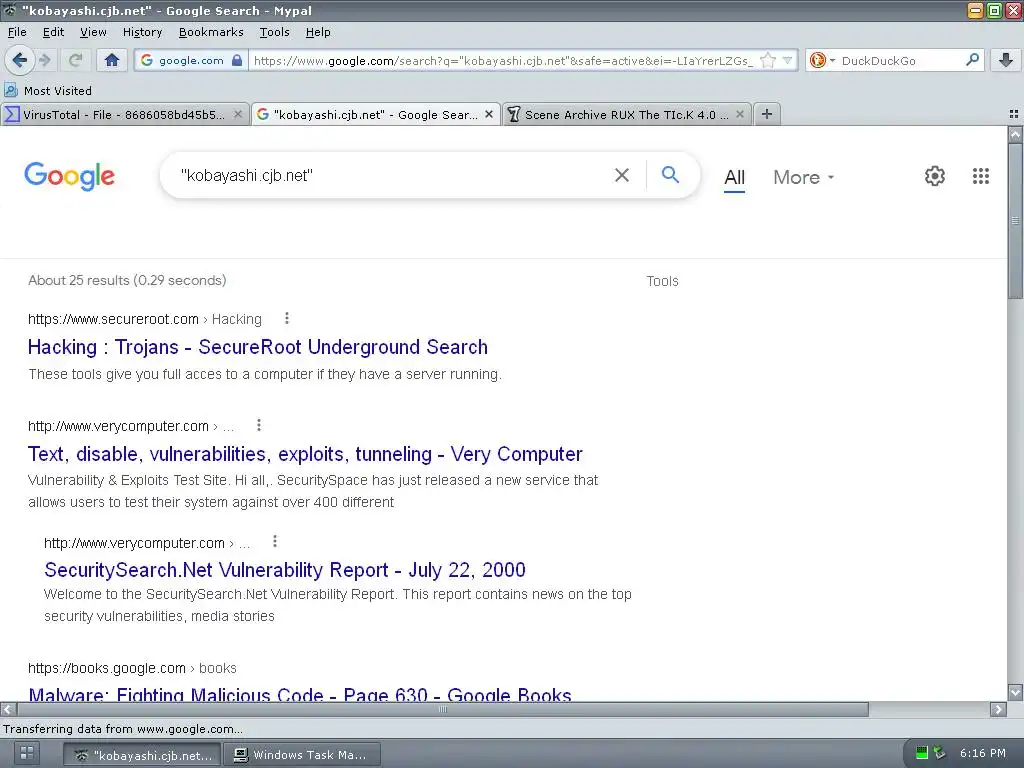Click the Forward navigation arrow
1024x768 pixels.
click(x=44, y=60)
